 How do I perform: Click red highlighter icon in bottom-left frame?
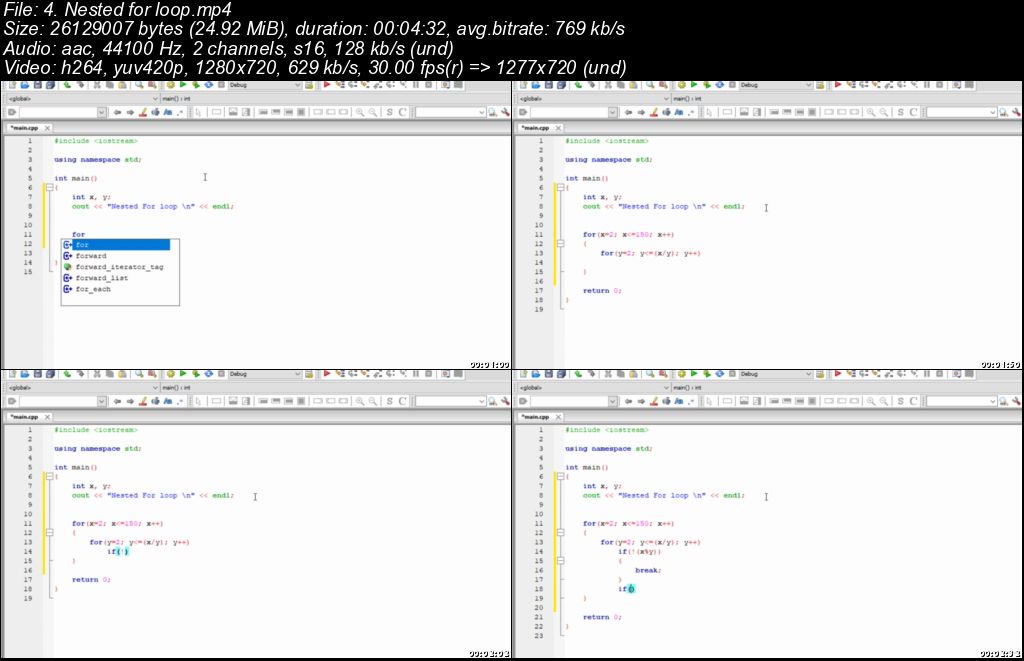143,401
